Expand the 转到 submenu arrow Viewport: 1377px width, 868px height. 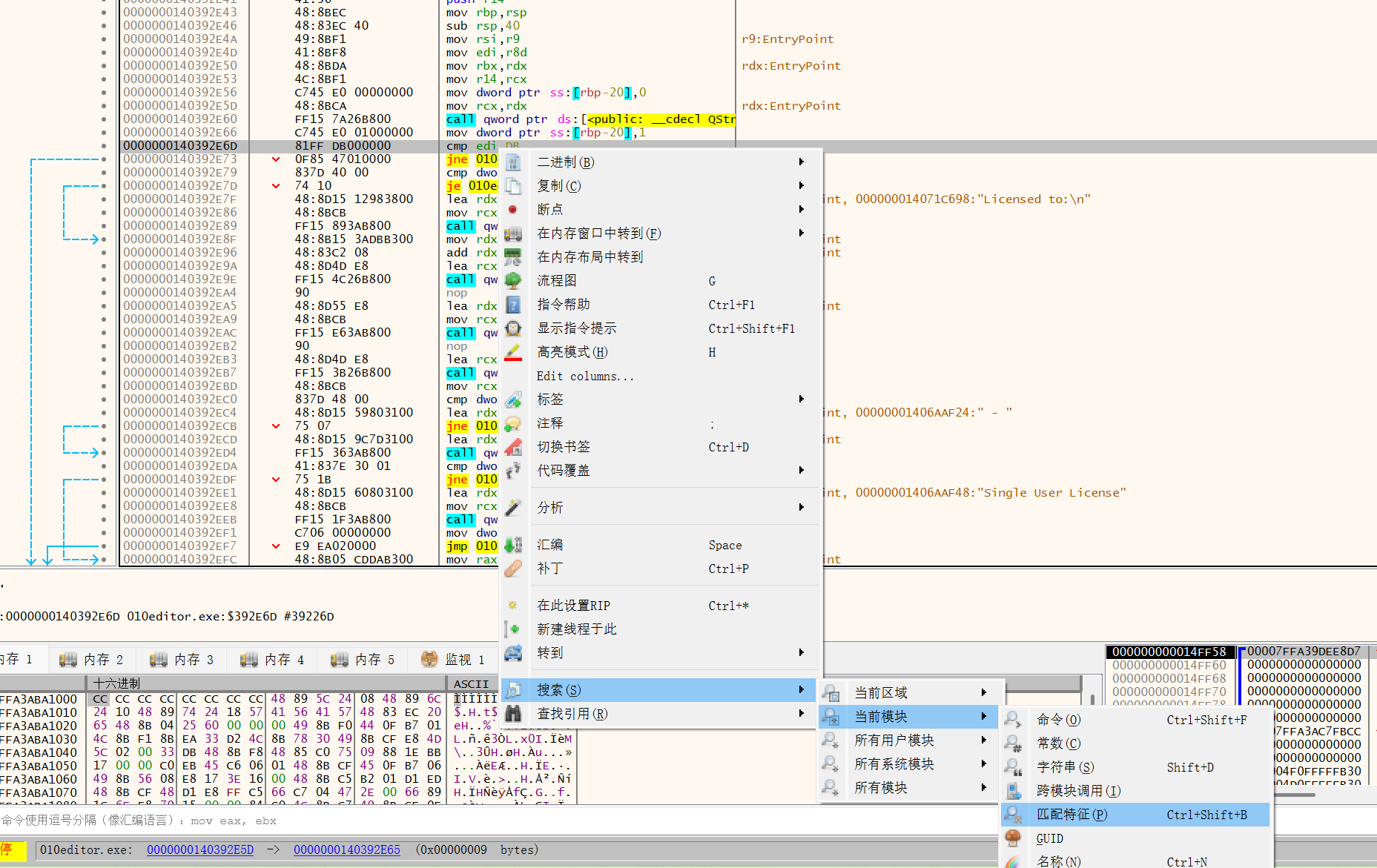(x=802, y=653)
